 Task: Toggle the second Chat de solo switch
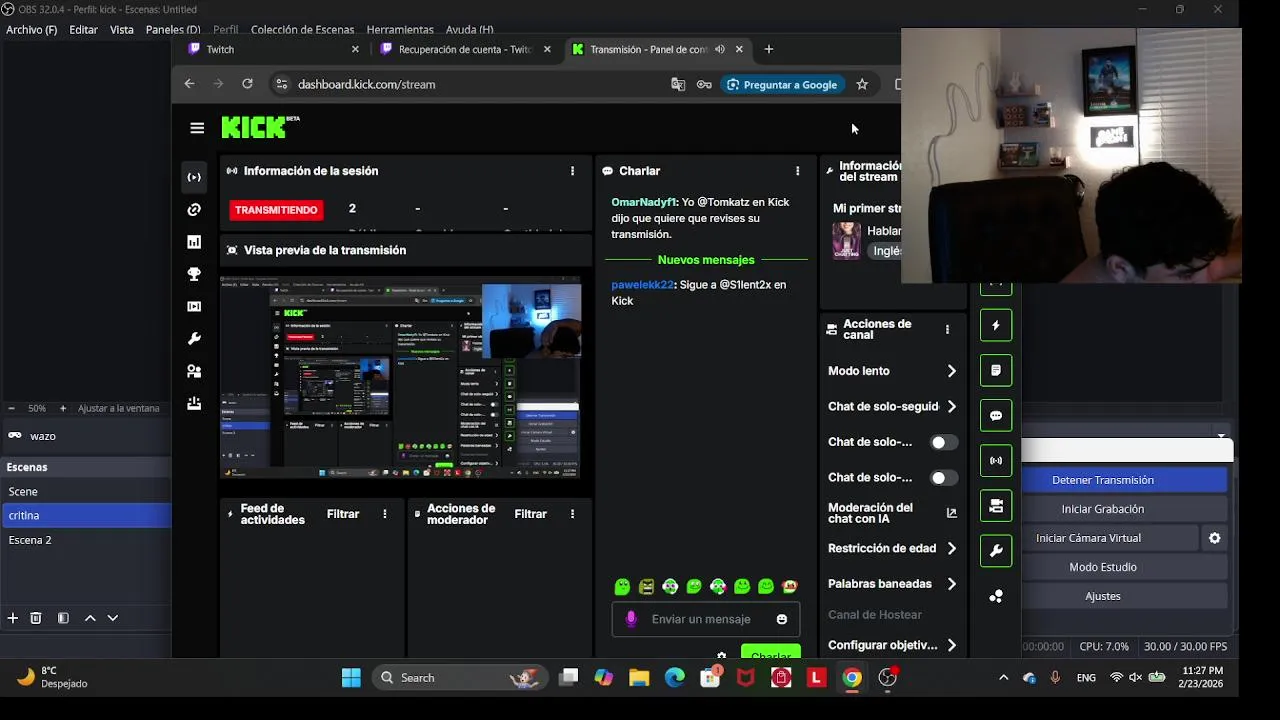(943, 478)
